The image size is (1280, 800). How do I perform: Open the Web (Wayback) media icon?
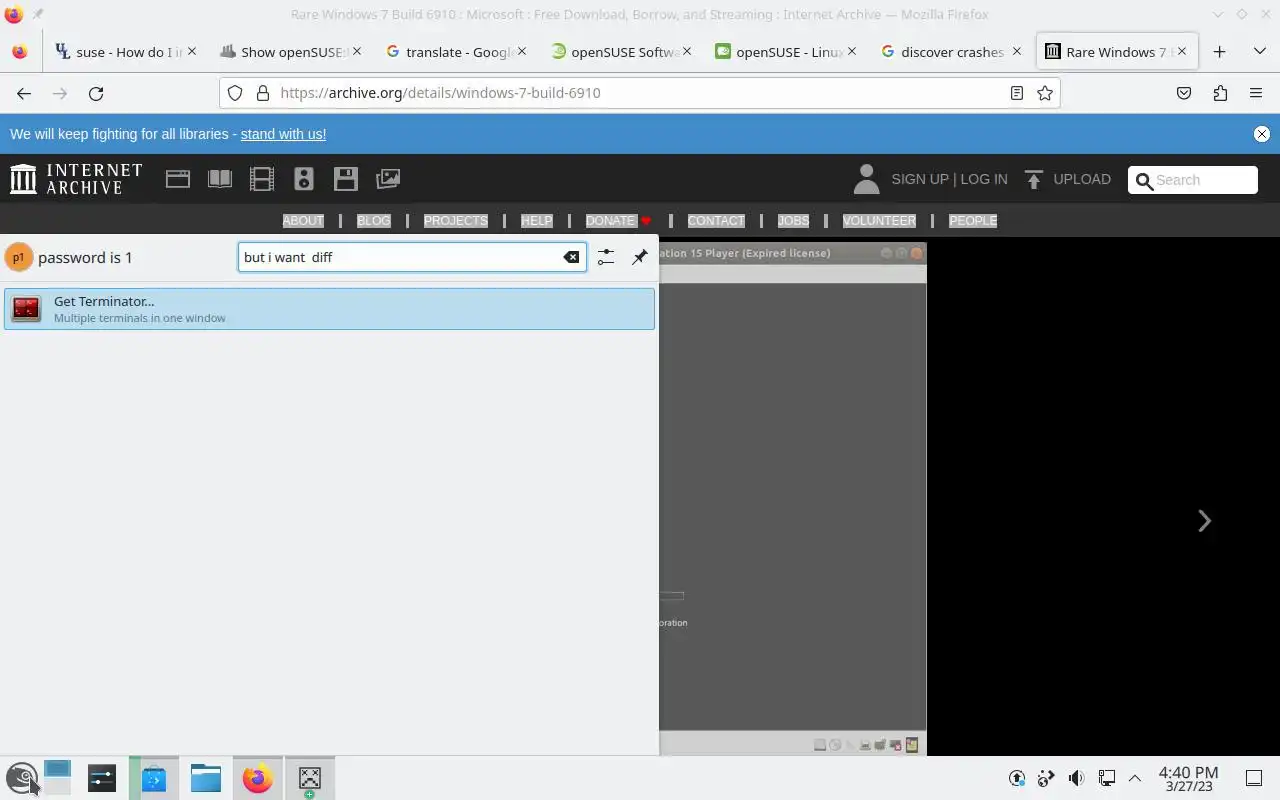click(178, 179)
